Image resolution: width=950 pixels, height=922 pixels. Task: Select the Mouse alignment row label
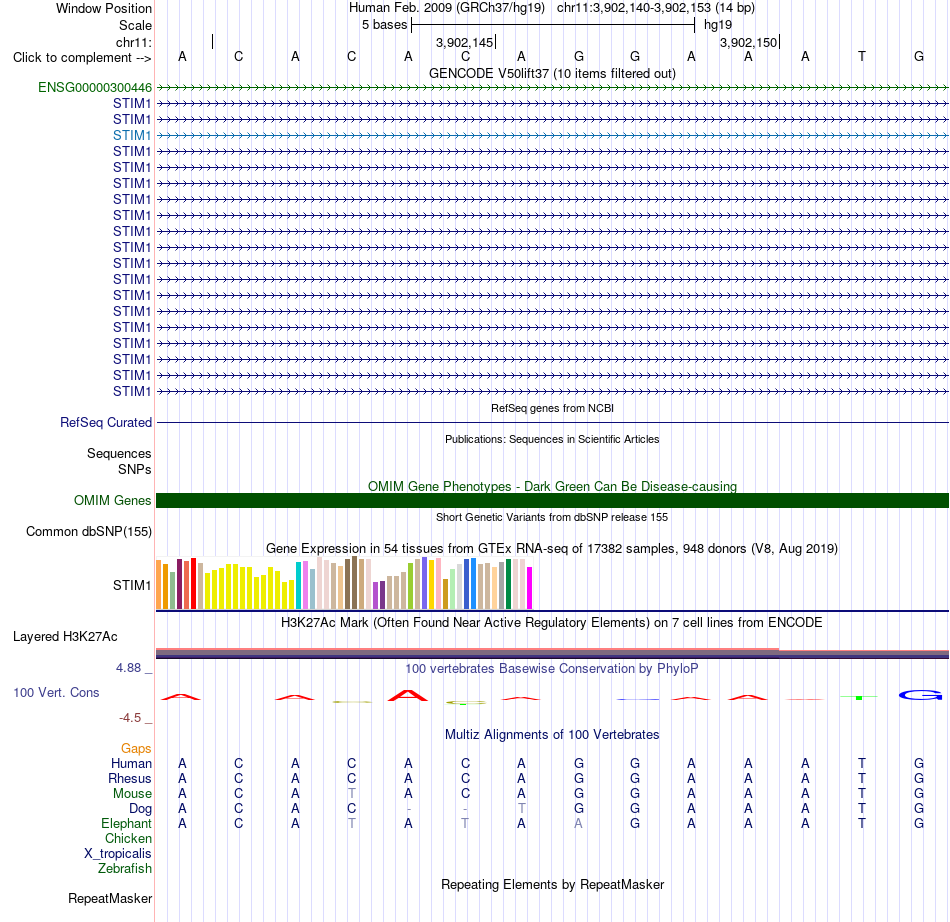pos(132,794)
